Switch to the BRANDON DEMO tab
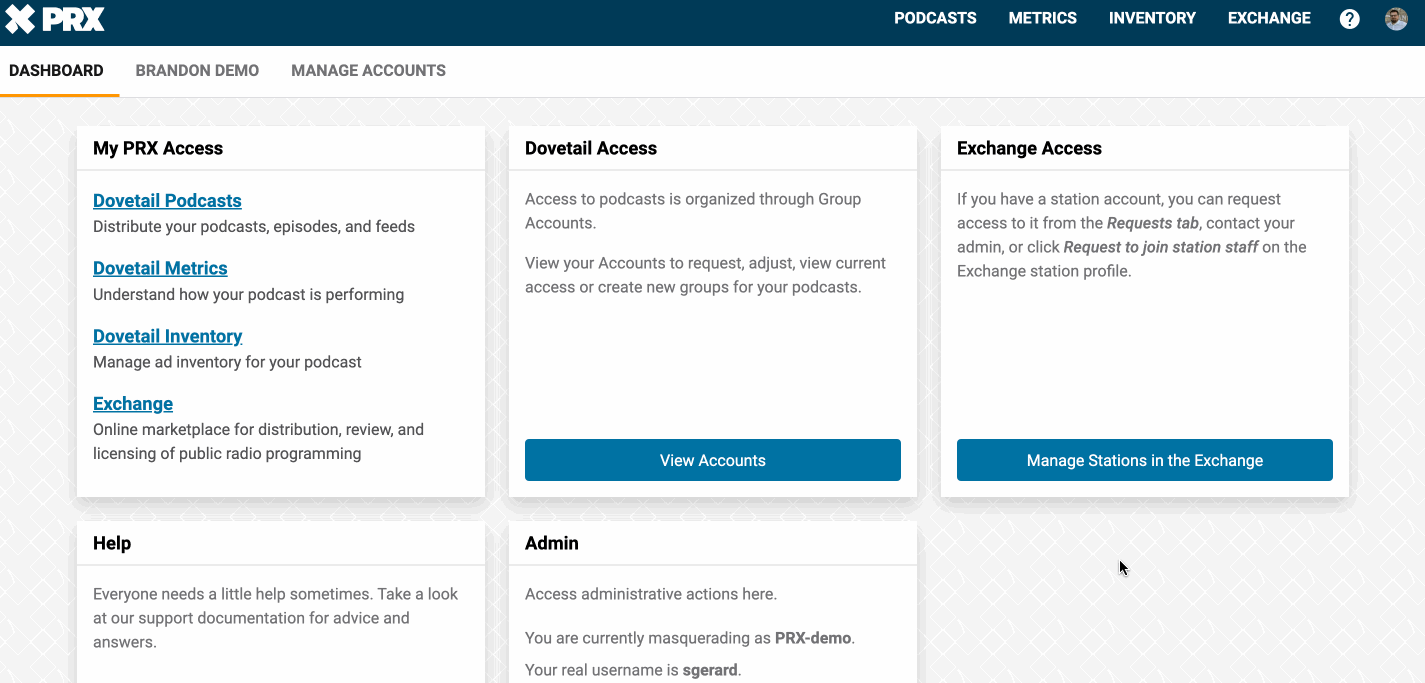Screen dimensions: 1425x683 pos(197,71)
